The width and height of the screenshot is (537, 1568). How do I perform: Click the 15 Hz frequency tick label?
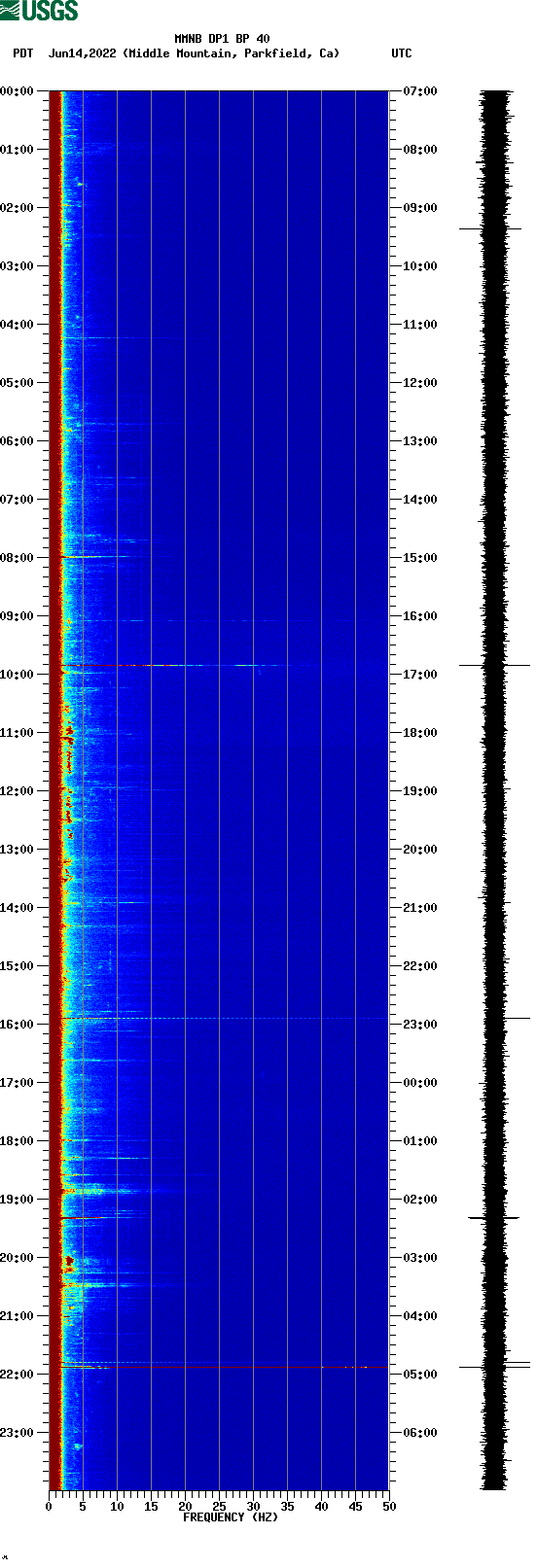point(151,1507)
